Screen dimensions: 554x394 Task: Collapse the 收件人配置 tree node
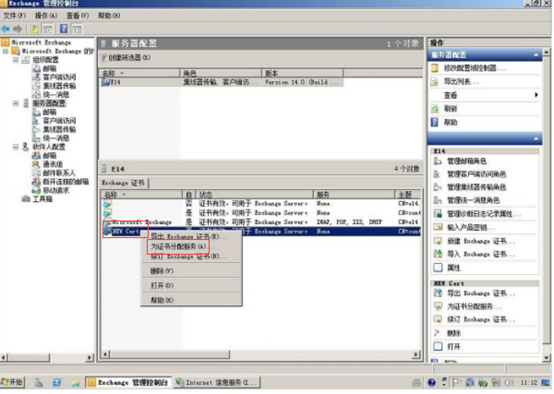[x=16, y=147]
